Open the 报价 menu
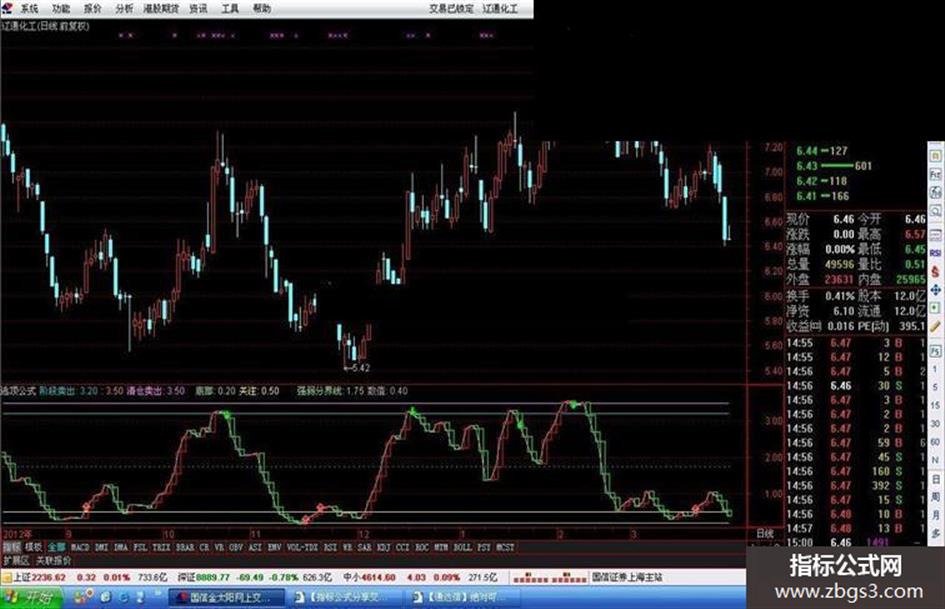This screenshot has height=609, width=945. pyautogui.click(x=92, y=8)
